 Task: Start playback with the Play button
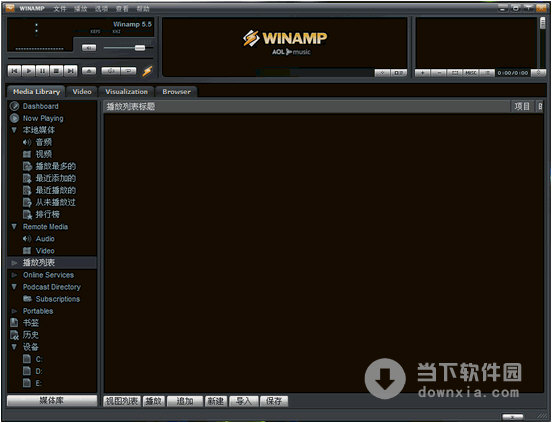[29, 71]
